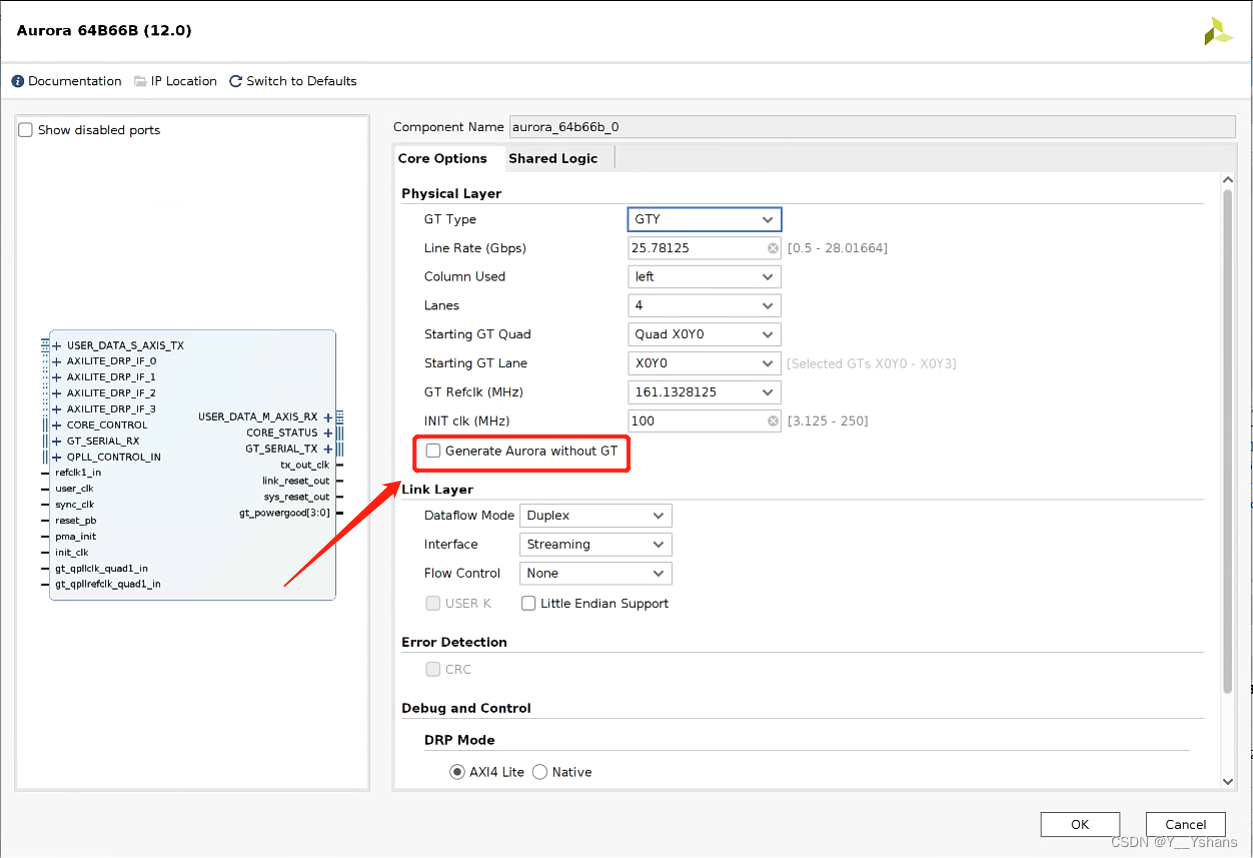The height and width of the screenshot is (858, 1253).
Task: Clear the Line Rate field with its X icon
Action: [x=773, y=248]
